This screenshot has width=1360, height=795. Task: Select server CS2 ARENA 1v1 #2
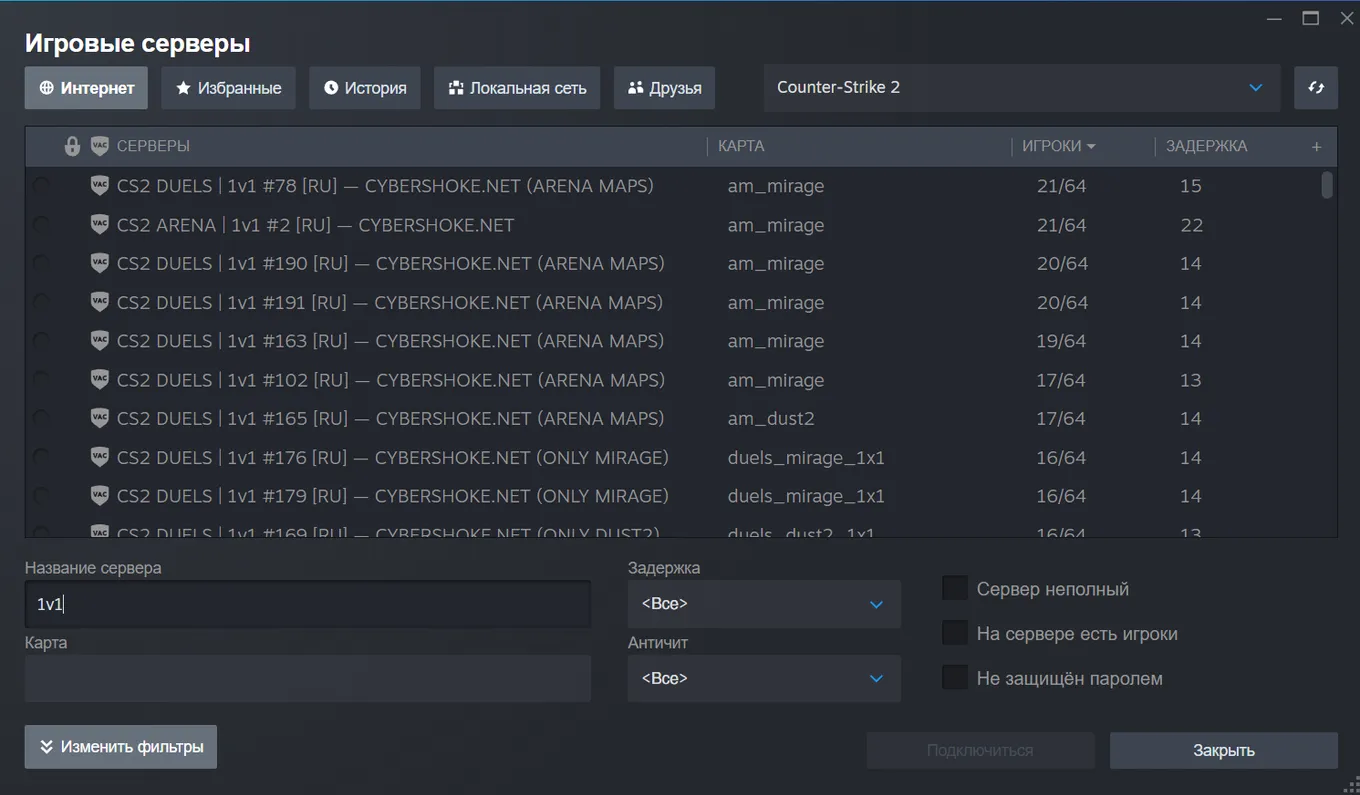point(680,224)
